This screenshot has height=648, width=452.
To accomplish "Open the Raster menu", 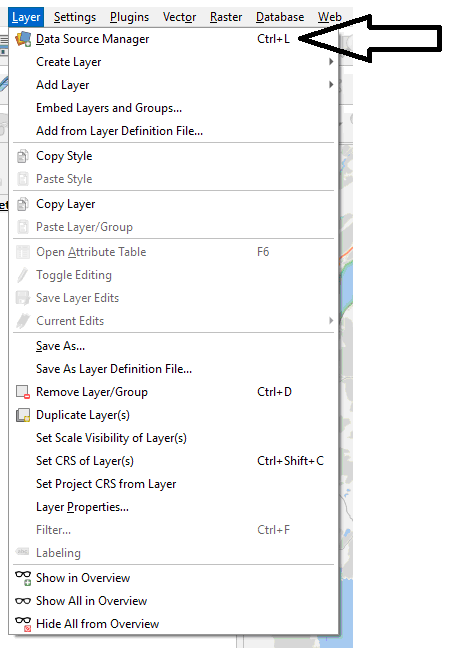I will point(226,17).
